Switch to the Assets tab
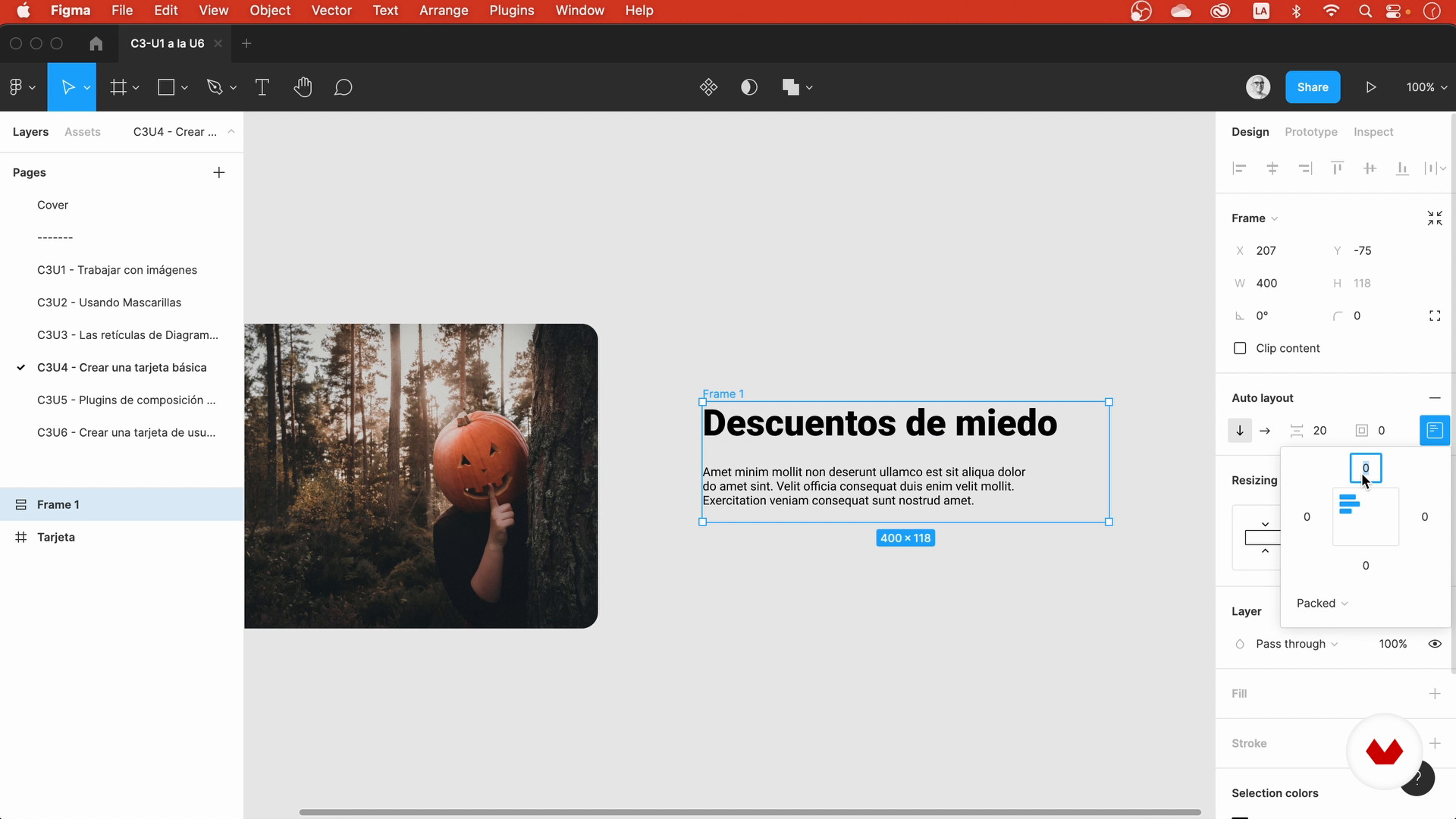The image size is (1456, 819). pyautogui.click(x=83, y=132)
